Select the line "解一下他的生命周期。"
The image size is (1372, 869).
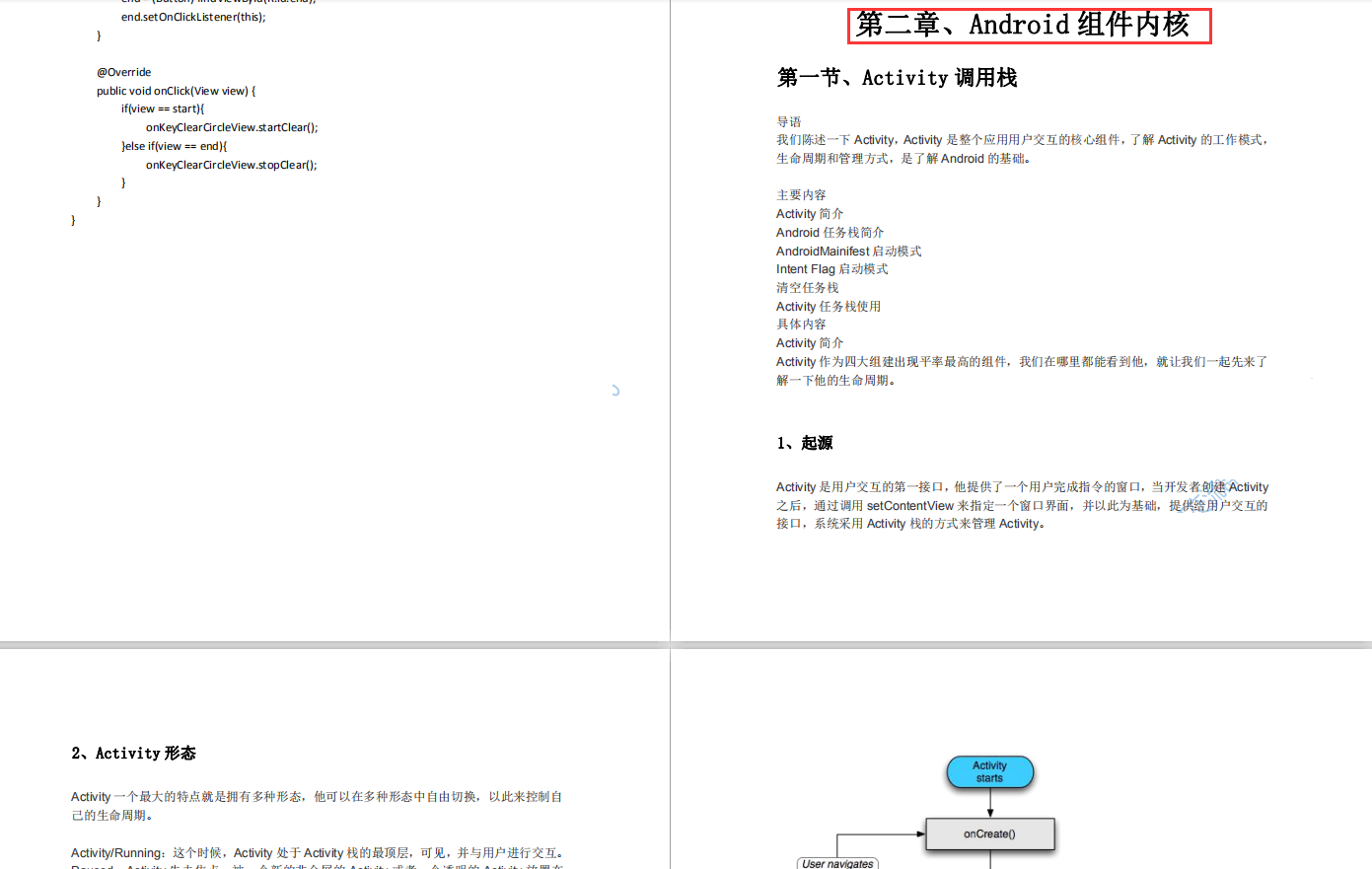pos(835,381)
